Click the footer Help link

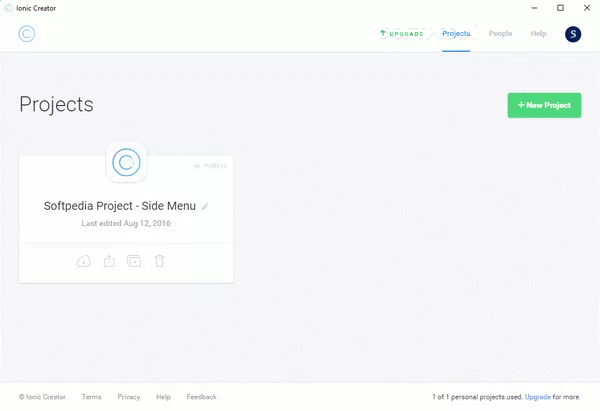point(163,397)
